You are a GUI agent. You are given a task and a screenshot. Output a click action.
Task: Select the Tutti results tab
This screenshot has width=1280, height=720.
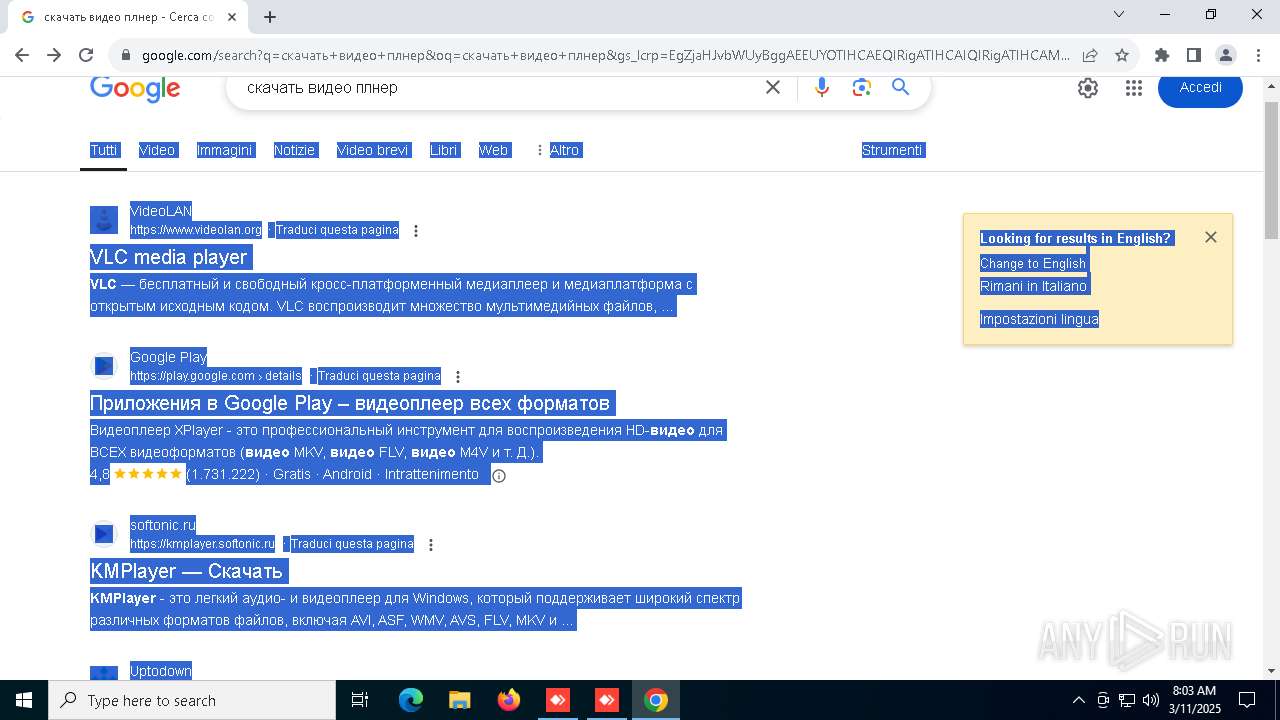click(x=103, y=150)
